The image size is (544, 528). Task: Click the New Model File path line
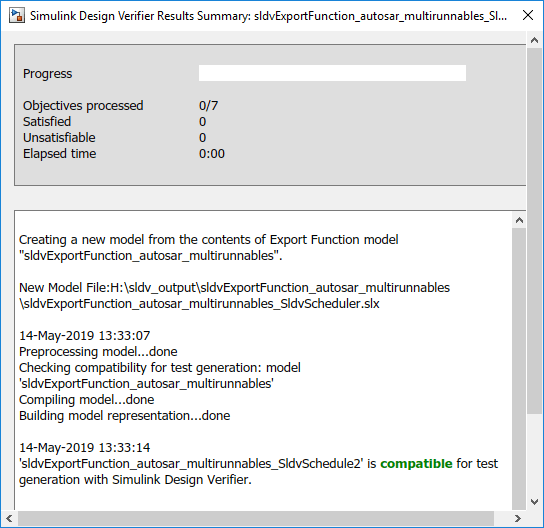click(x=234, y=288)
